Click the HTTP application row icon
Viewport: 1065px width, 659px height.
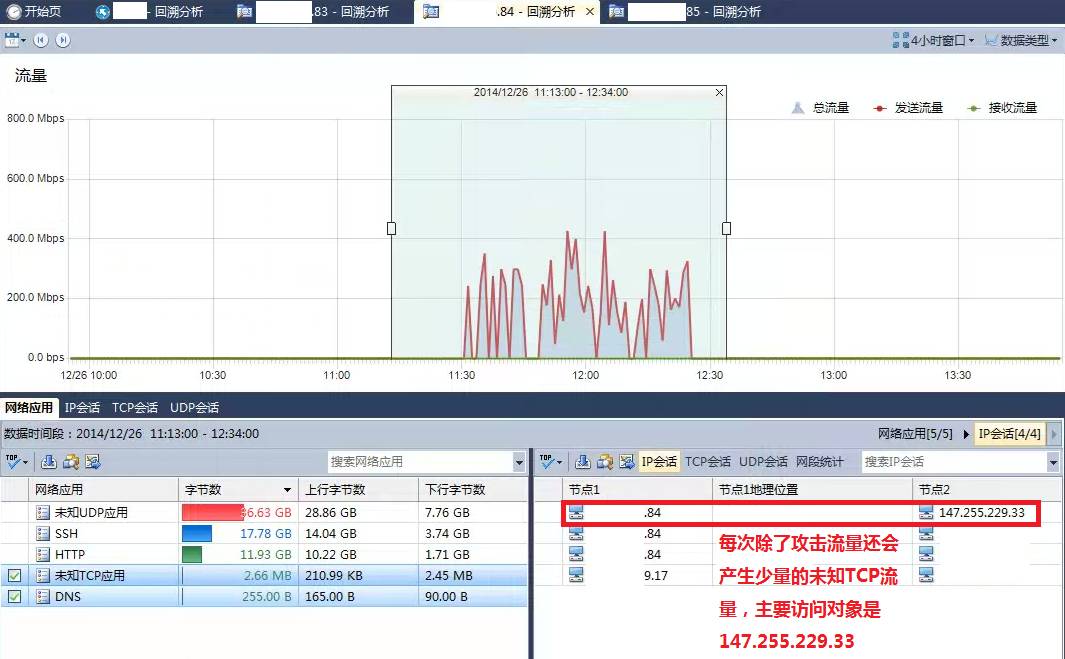[x=43, y=554]
